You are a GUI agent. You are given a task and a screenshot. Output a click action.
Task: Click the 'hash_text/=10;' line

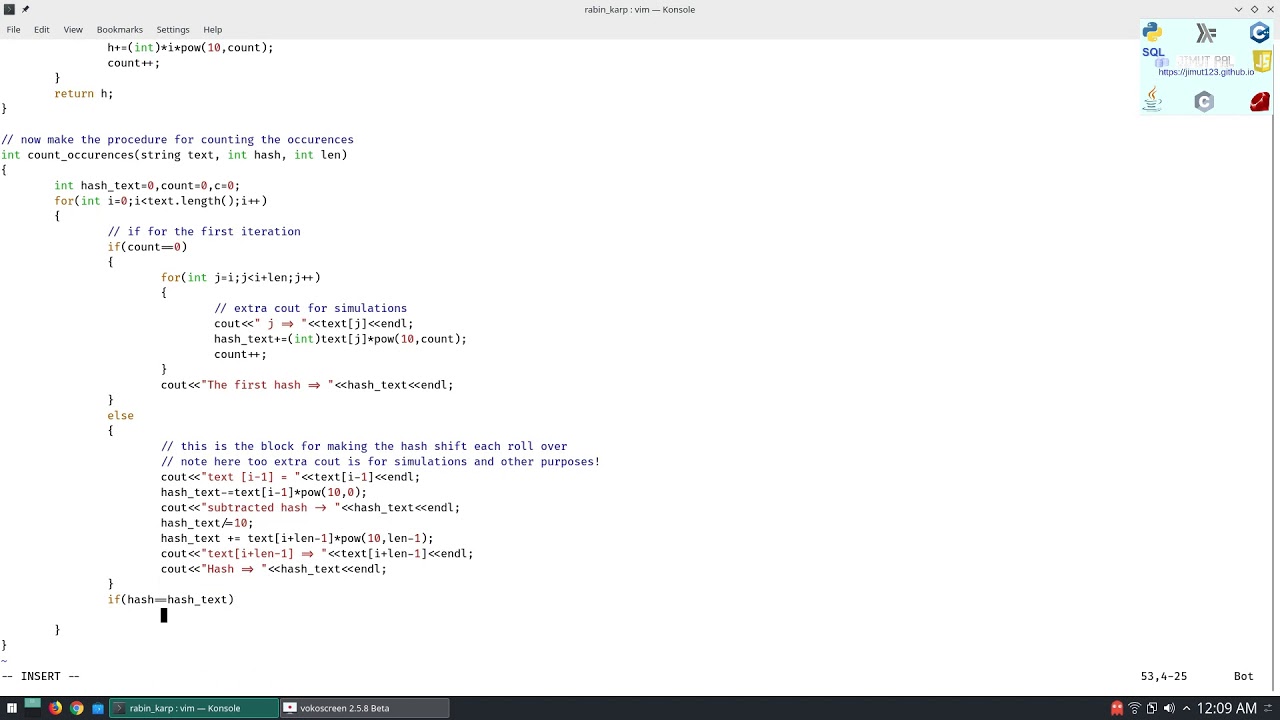[207, 523]
